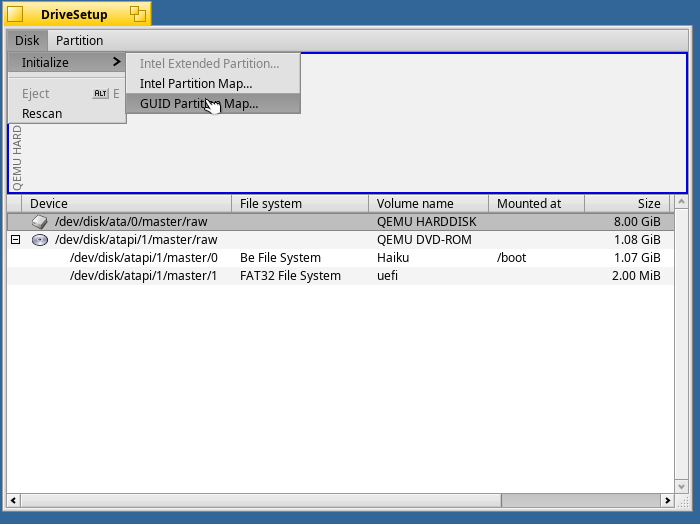Open the Partition menu
Screen dimensions: 700x527
pos(79,40)
